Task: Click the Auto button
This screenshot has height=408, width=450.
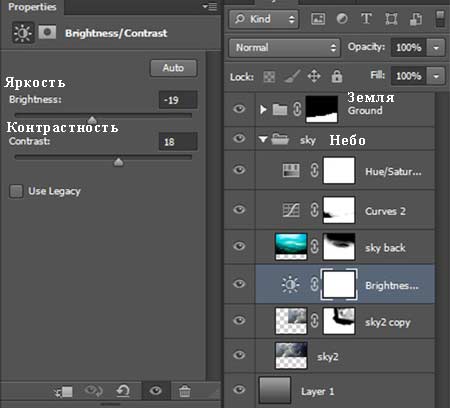Action: click(173, 68)
